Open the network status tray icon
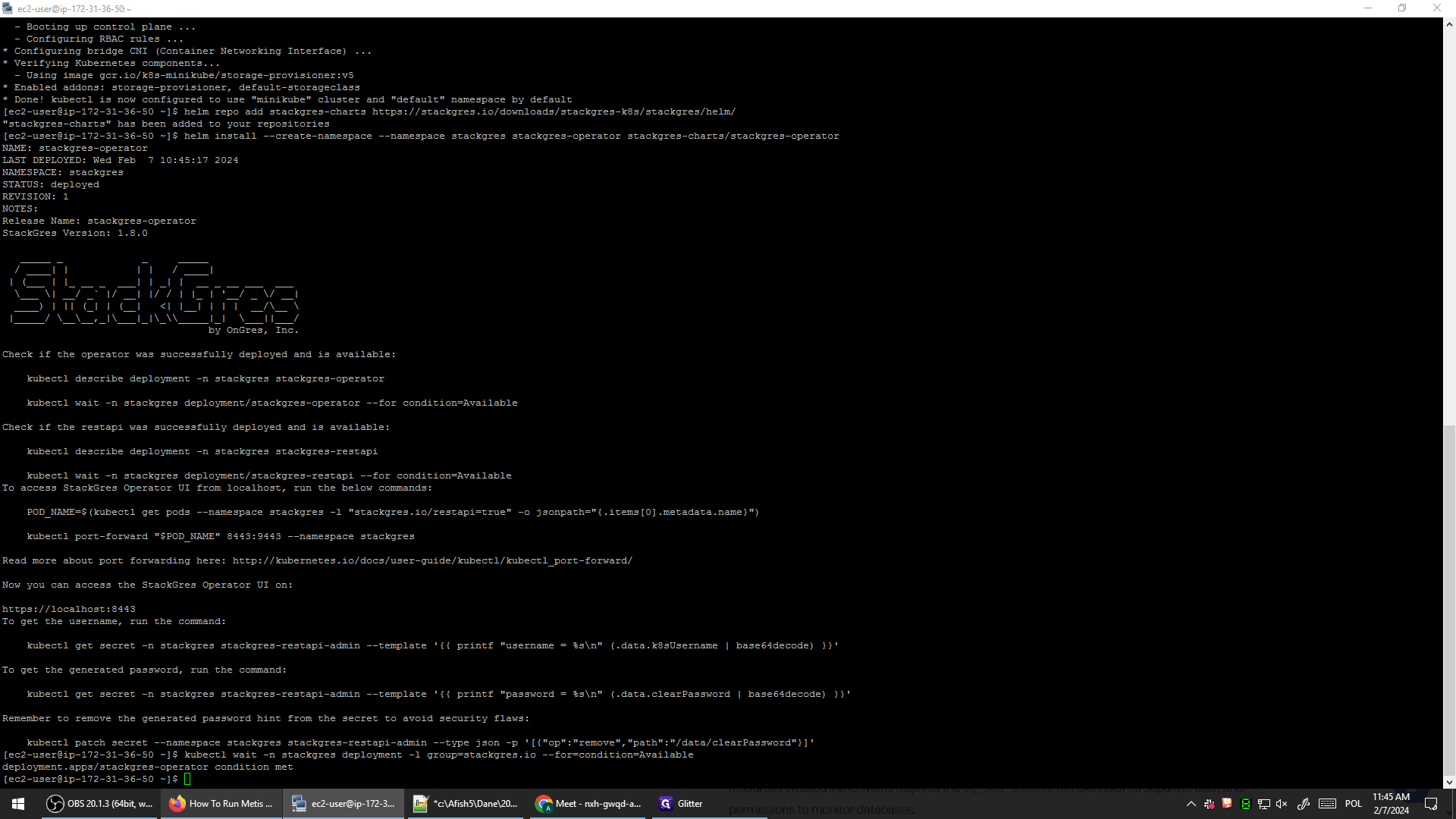The height and width of the screenshot is (819, 1456). [x=1263, y=804]
